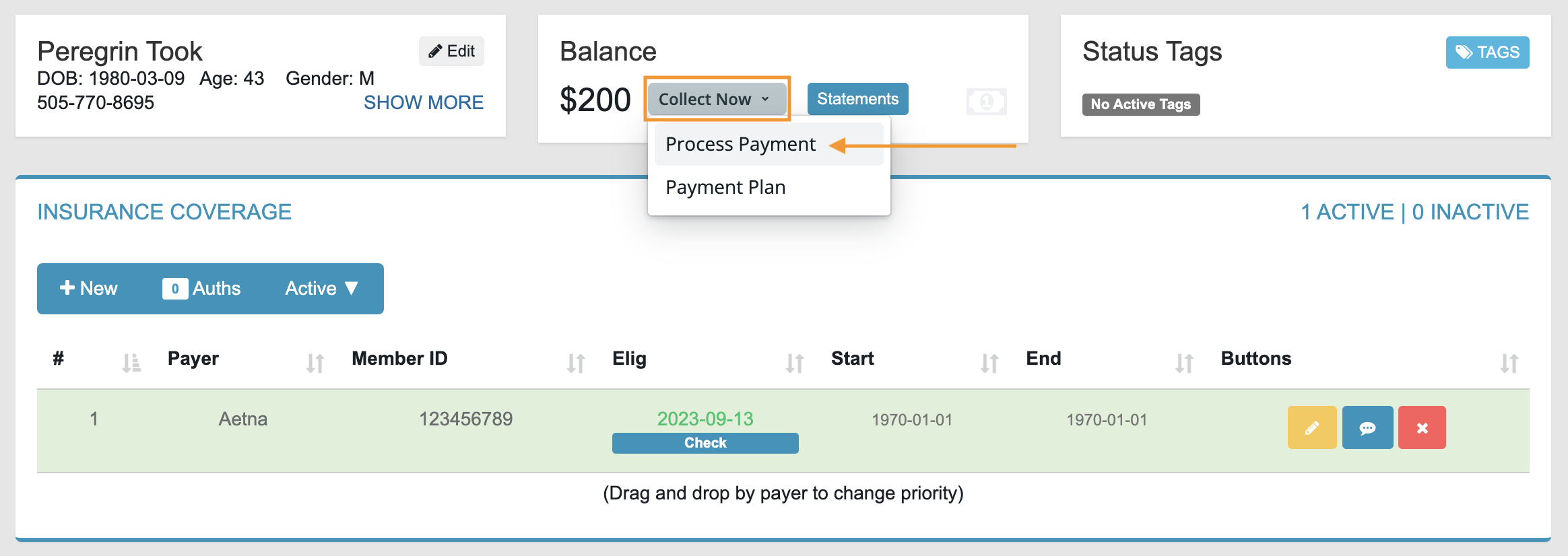Image resolution: width=1568 pixels, height=556 pixels.
Task: Click the plus icon on the New button
Action: (67, 288)
